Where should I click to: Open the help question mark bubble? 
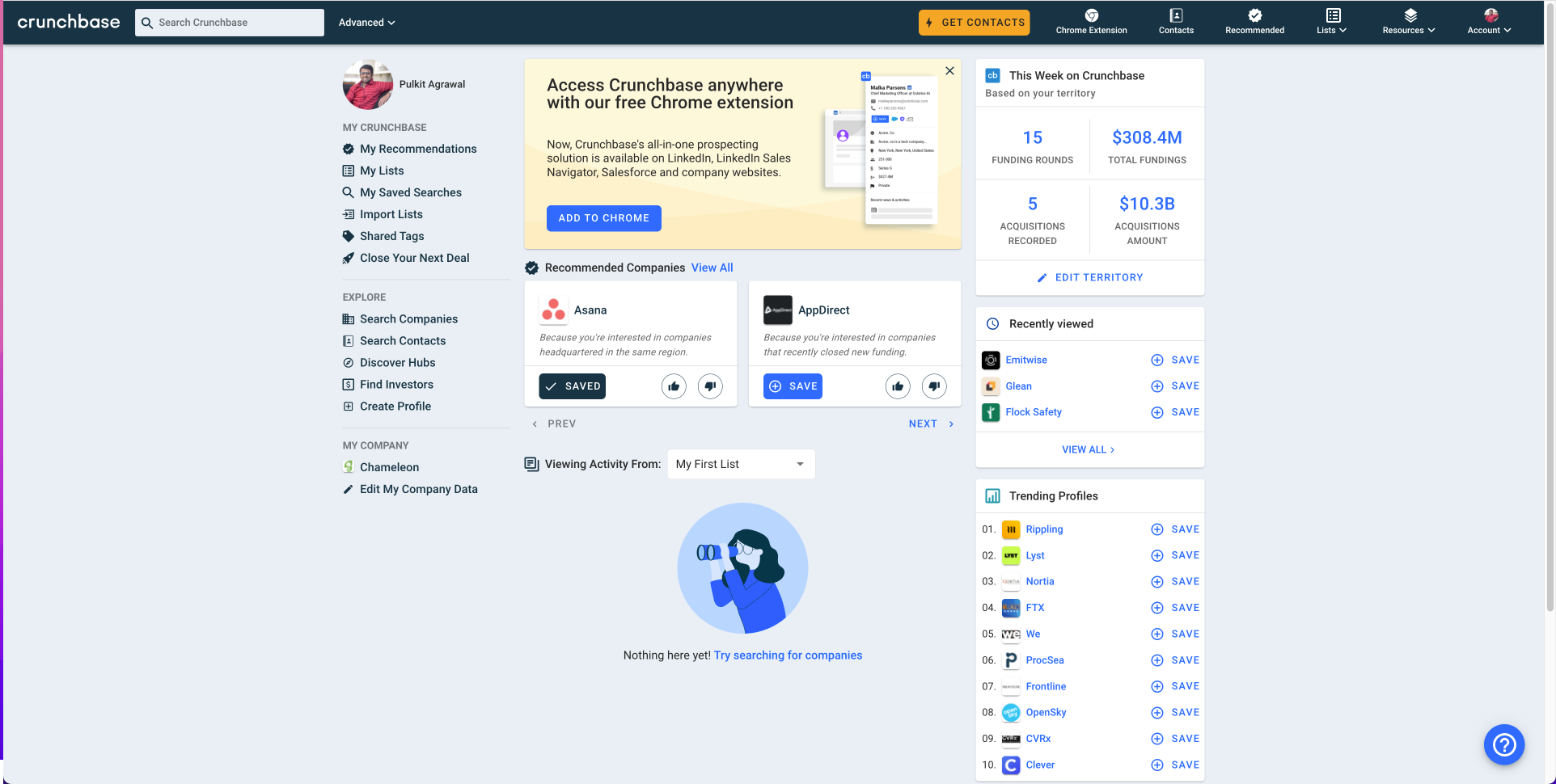[x=1504, y=744]
